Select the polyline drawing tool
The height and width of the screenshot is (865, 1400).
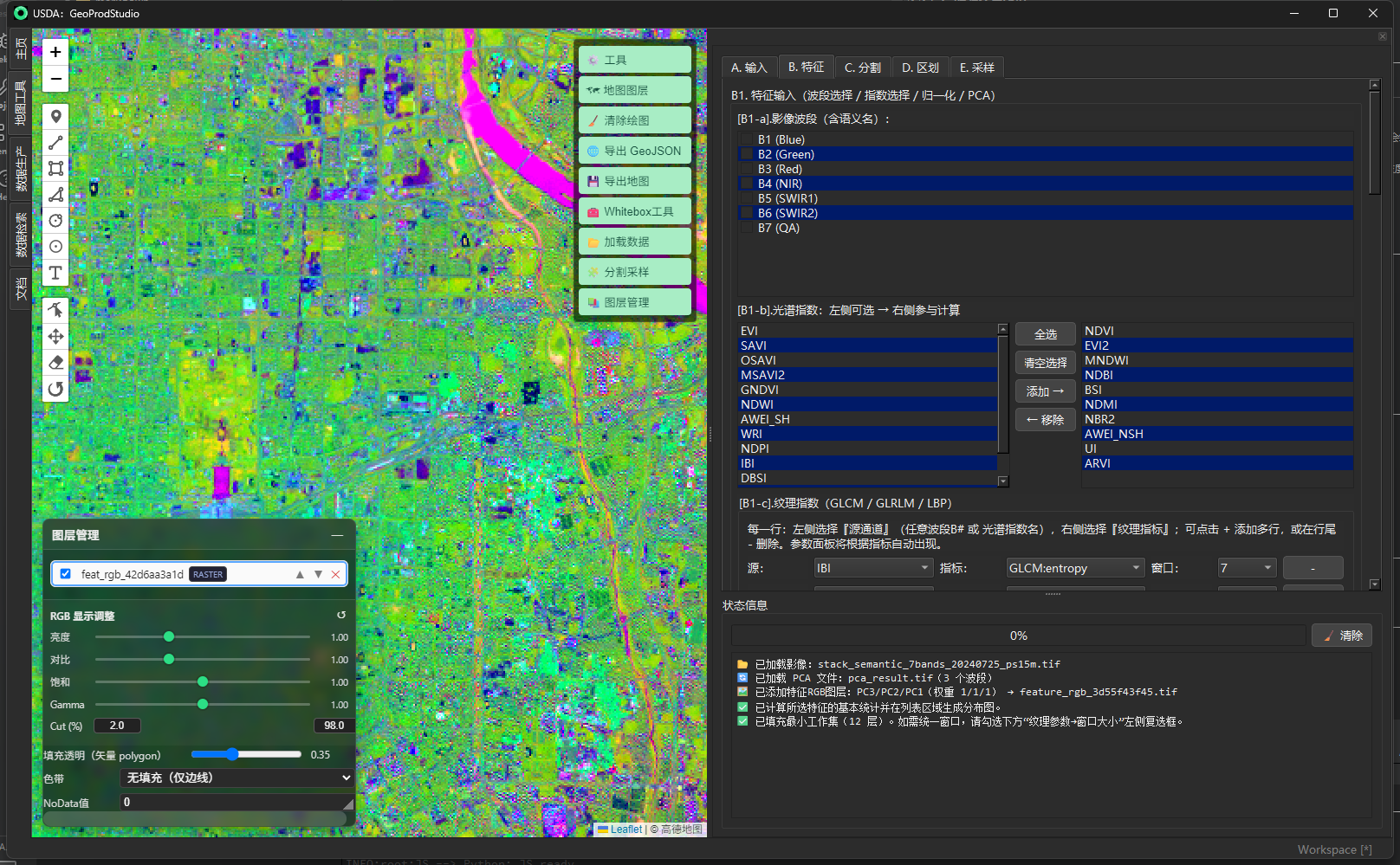pos(55,142)
